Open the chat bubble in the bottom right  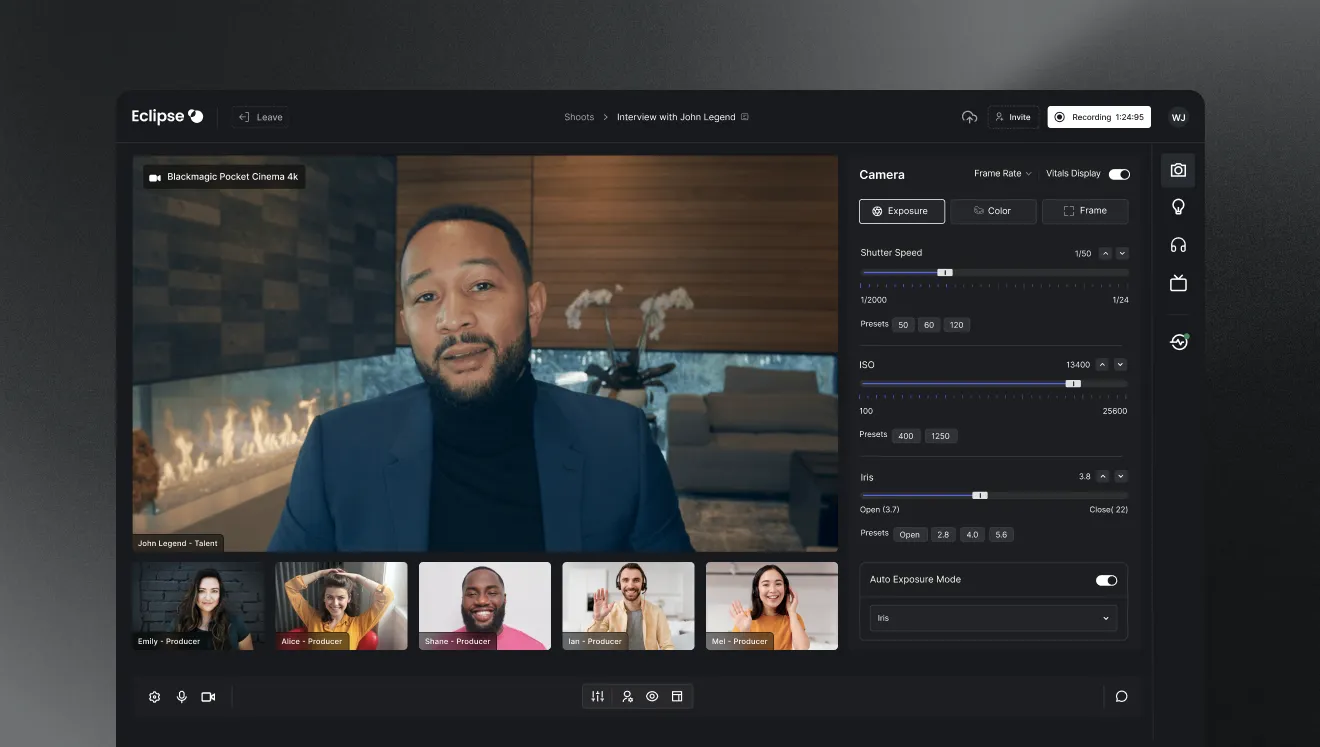coord(1121,696)
